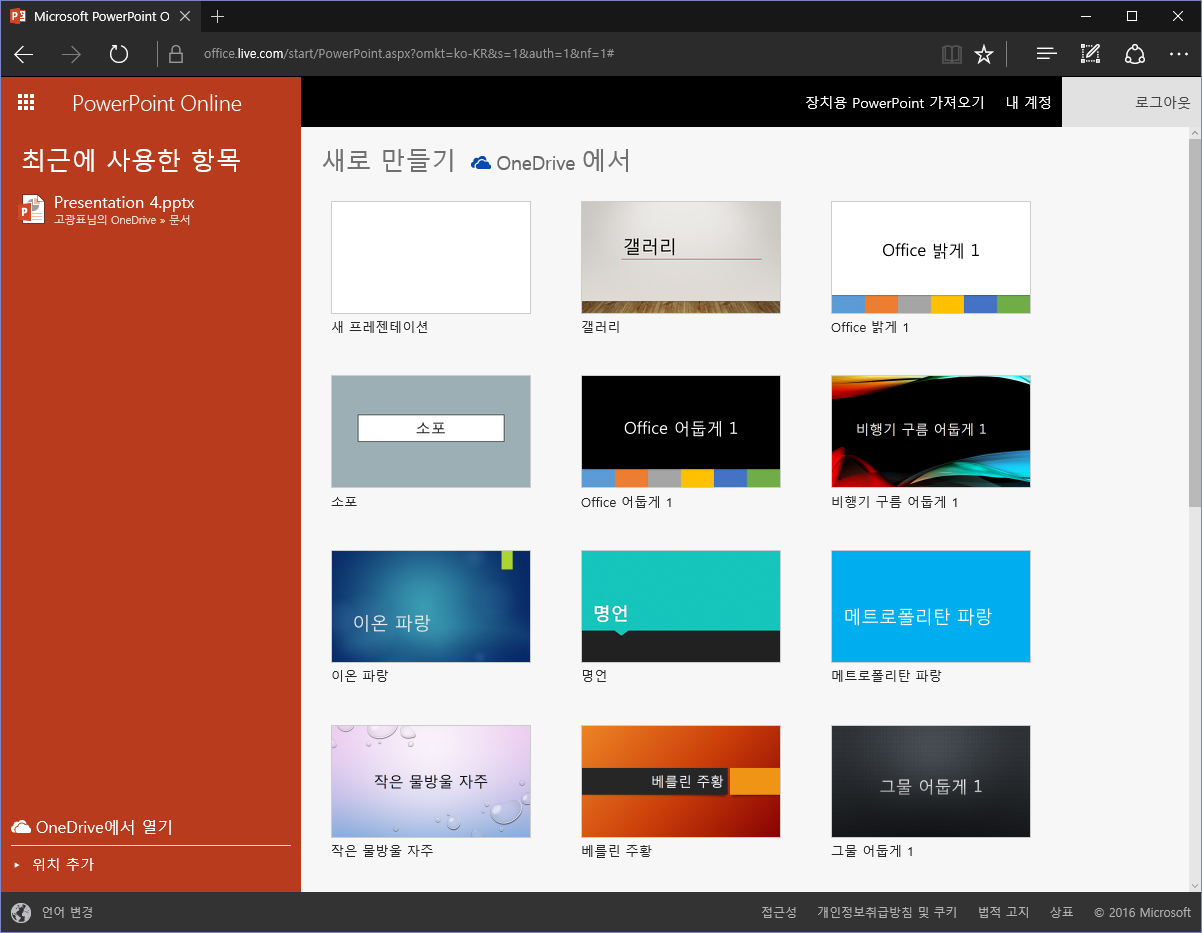The height and width of the screenshot is (933, 1202).
Task: Click the 소포 caption under thumbnail
Action: pos(344,502)
